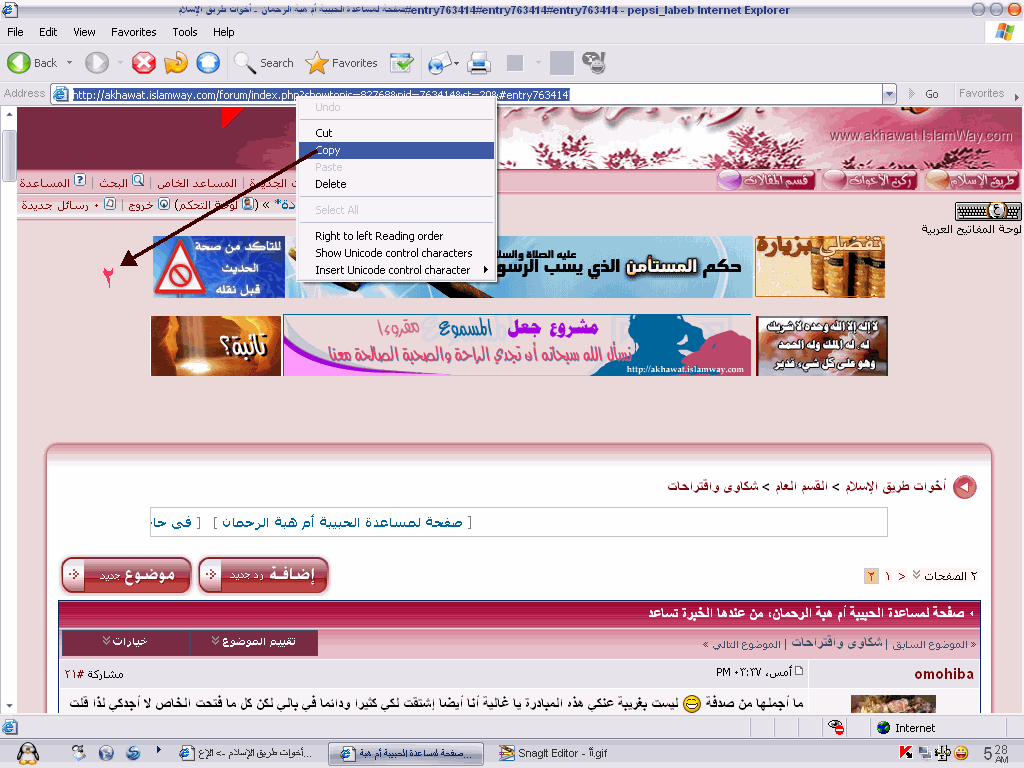Click the شكاوى واقتراحات breadcrumb link
The width and height of the screenshot is (1024, 768).
tap(713, 486)
